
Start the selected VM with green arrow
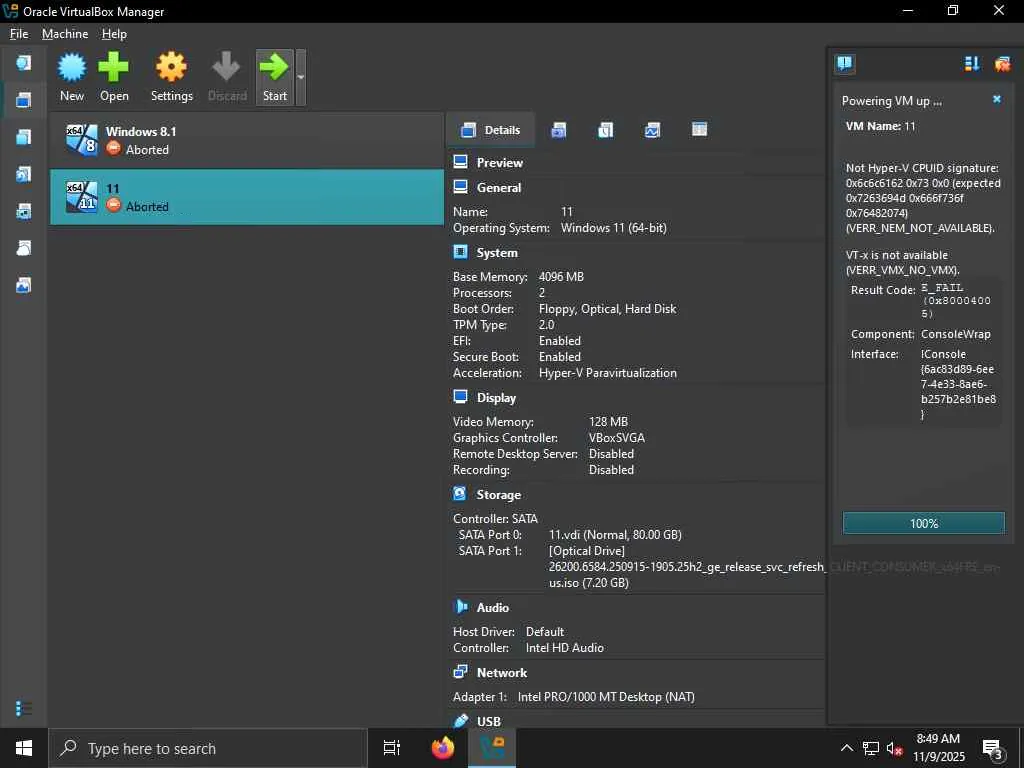(274, 77)
